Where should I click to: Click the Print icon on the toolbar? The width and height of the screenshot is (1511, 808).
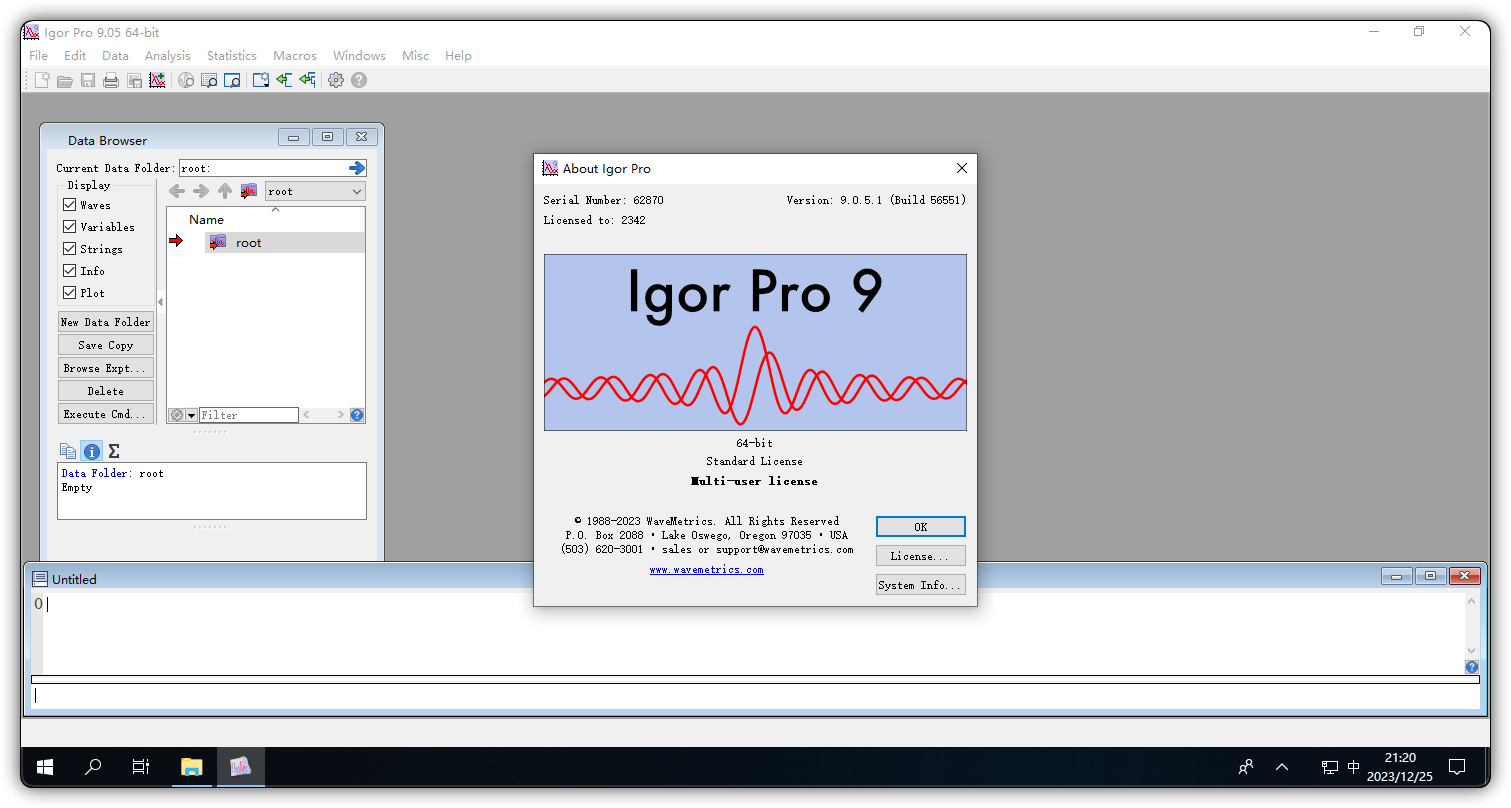110,80
